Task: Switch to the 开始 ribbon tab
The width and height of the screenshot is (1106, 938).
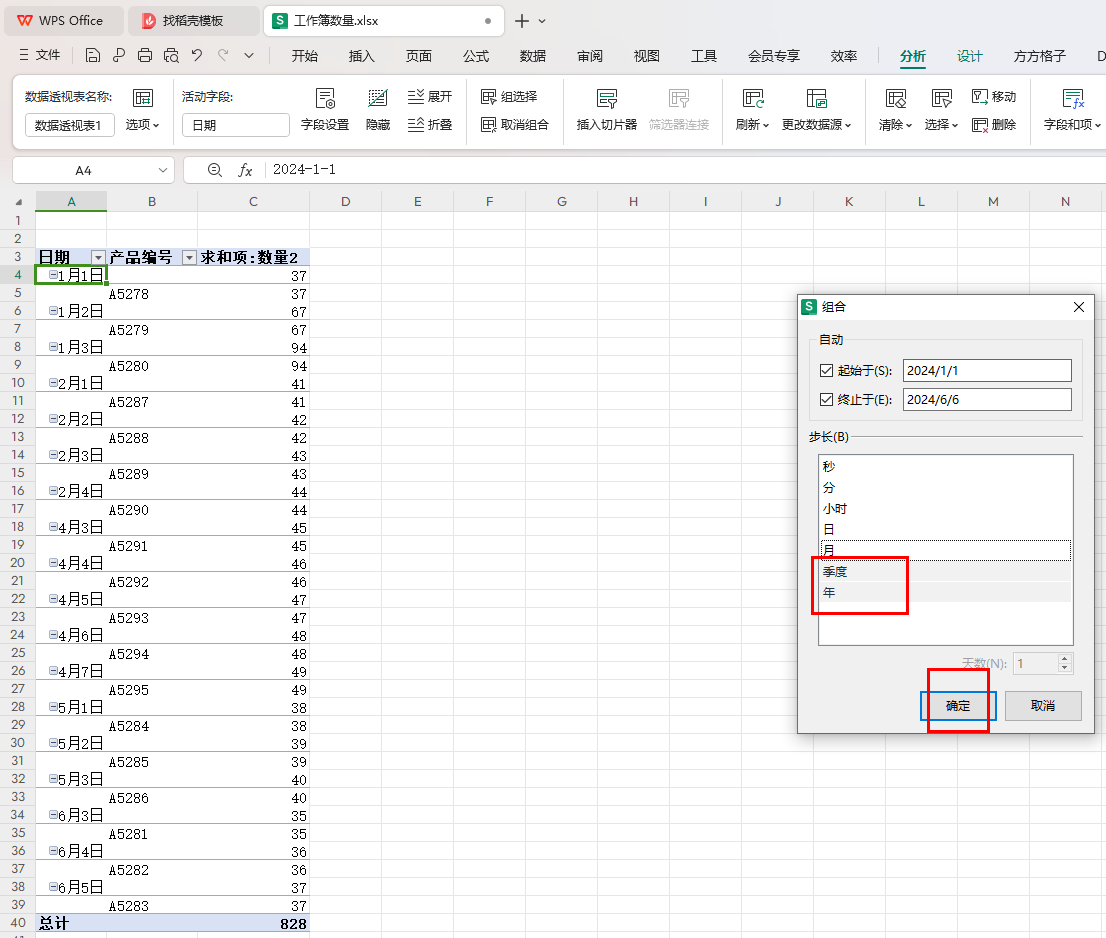Action: click(305, 56)
